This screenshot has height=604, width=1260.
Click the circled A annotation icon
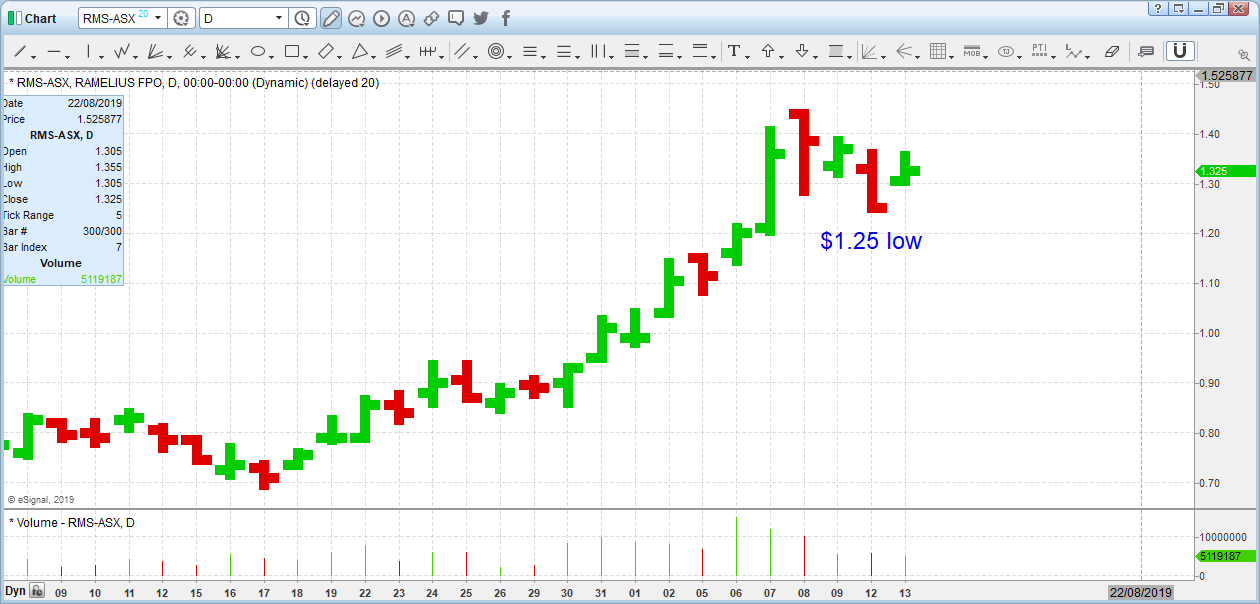click(406, 18)
